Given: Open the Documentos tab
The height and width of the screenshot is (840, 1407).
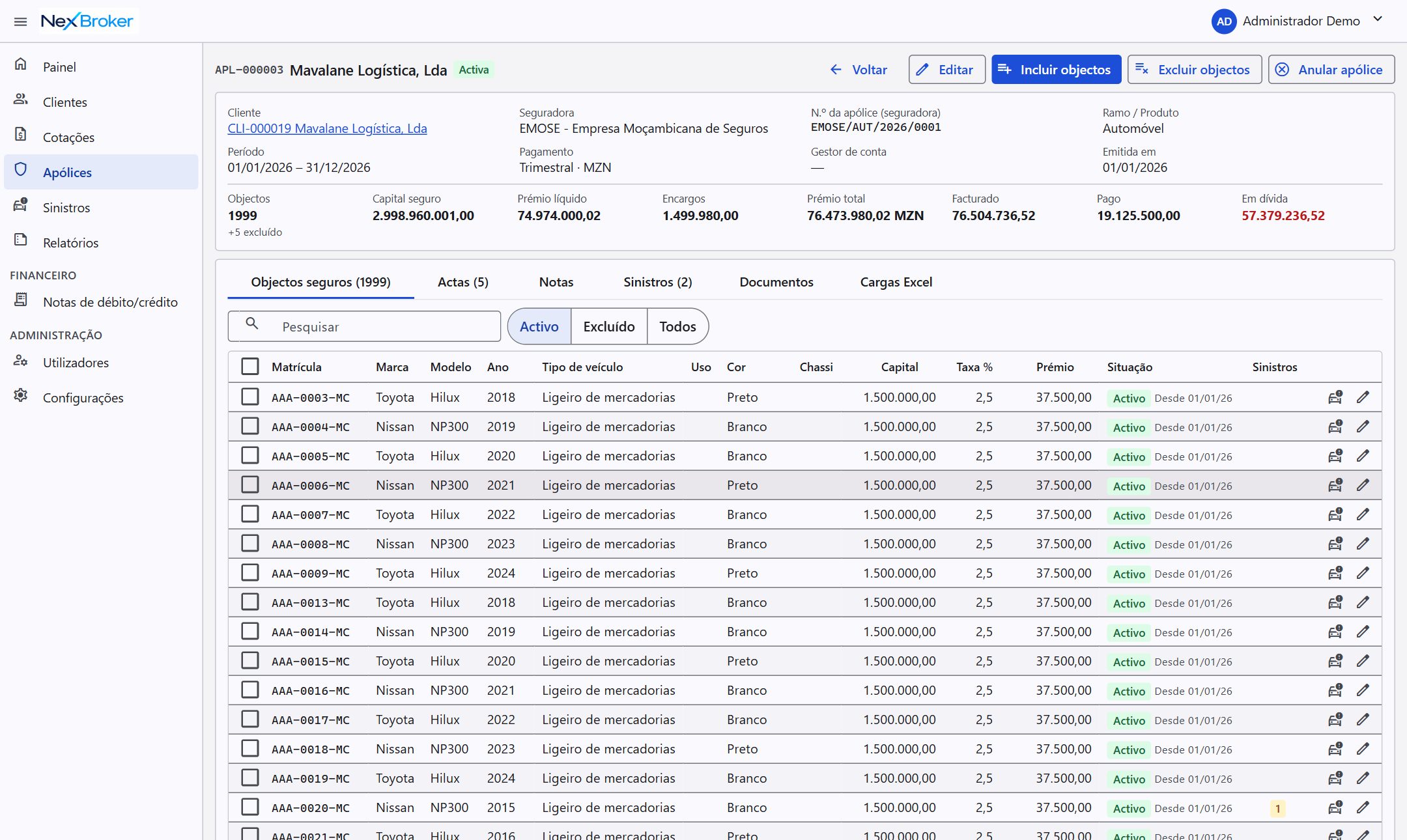Looking at the screenshot, I should (776, 282).
